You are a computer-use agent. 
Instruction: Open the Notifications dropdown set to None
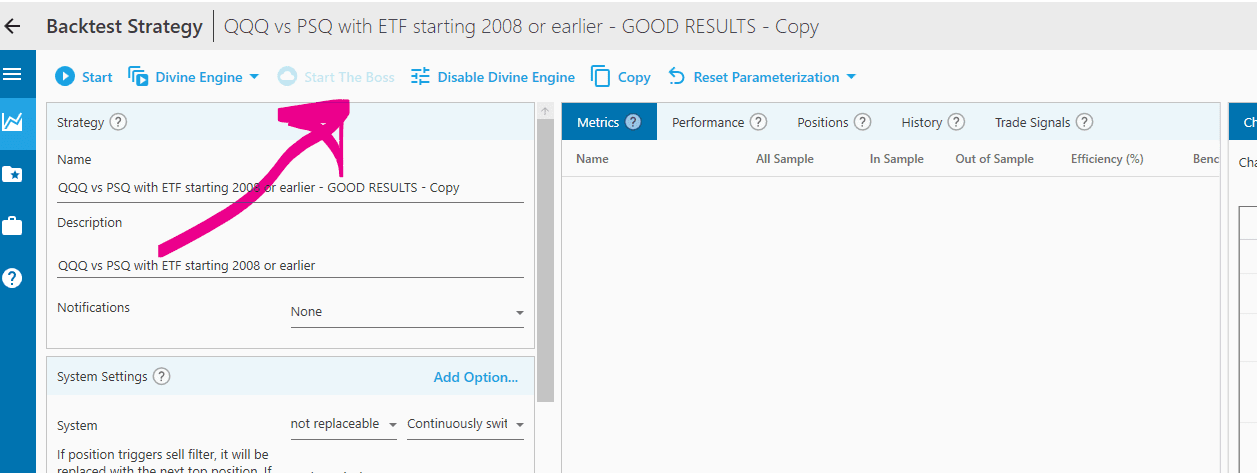[x=406, y=312]
